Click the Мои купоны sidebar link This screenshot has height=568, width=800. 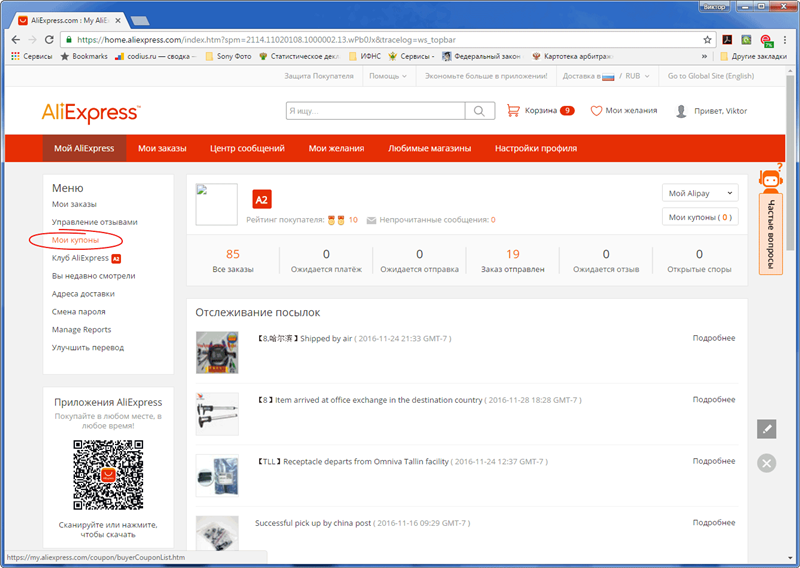[75, 240]
